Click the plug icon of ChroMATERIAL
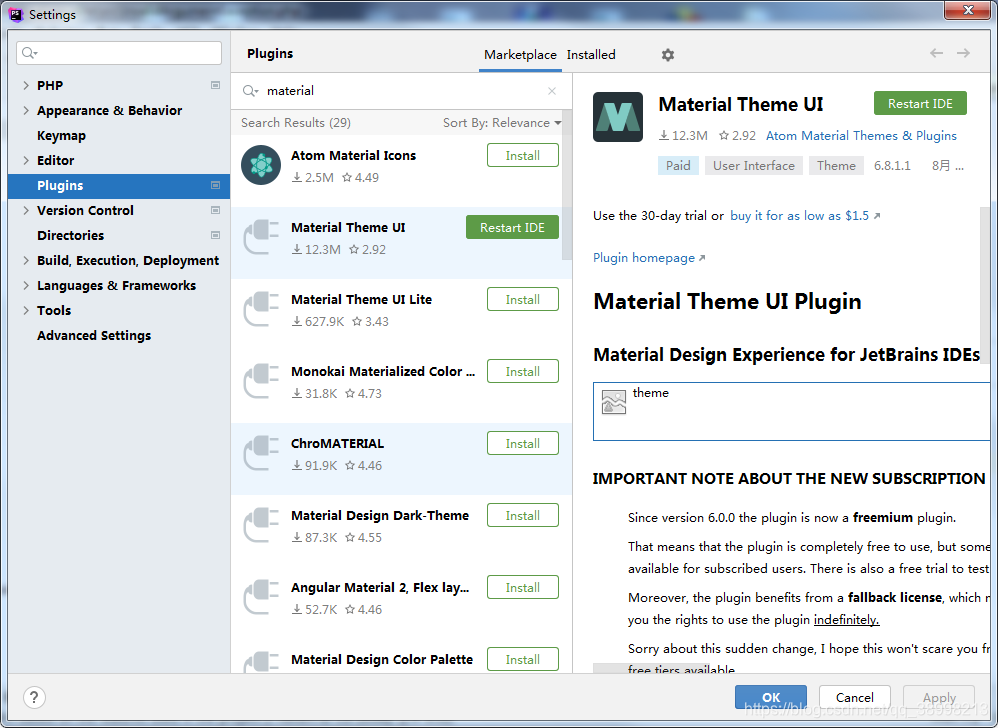The height and width of the screenshot is (728, 998). click(x=261, y=452)
